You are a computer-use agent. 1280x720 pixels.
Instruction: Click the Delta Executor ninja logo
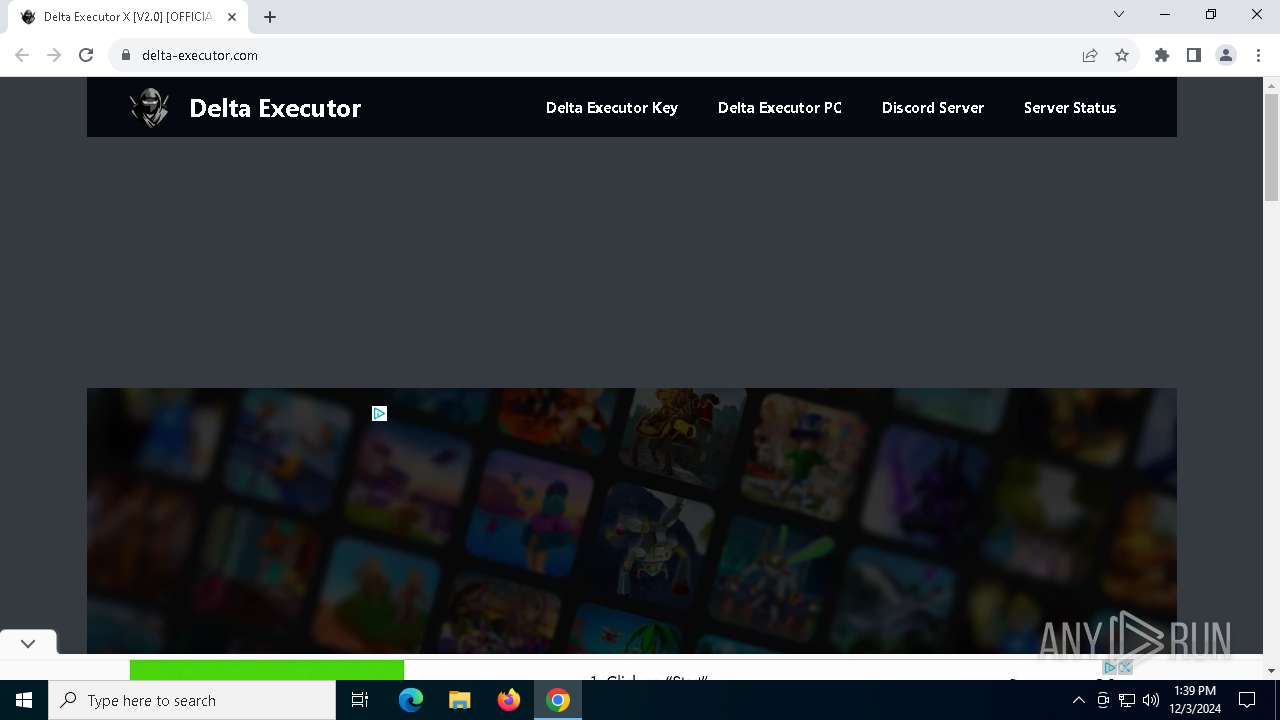tap(150, 108)
